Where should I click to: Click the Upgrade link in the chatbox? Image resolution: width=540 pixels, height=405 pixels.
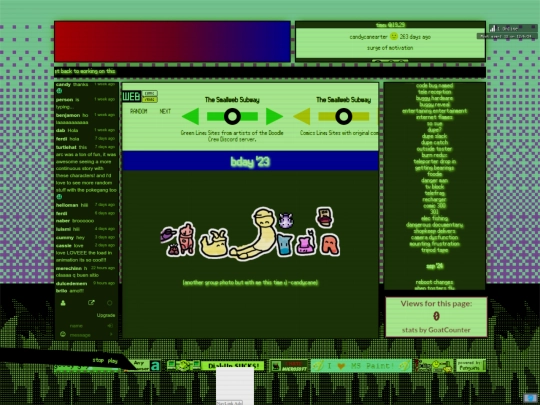click(106, 315)
